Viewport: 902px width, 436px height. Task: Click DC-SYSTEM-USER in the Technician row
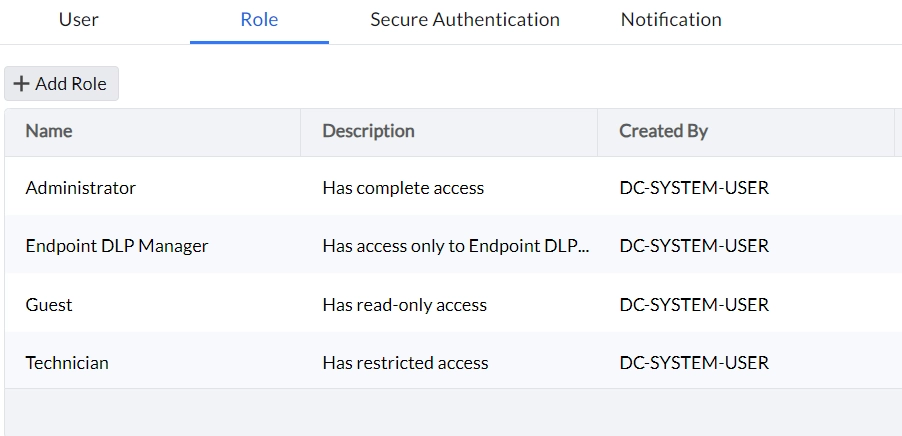point(694,363)
